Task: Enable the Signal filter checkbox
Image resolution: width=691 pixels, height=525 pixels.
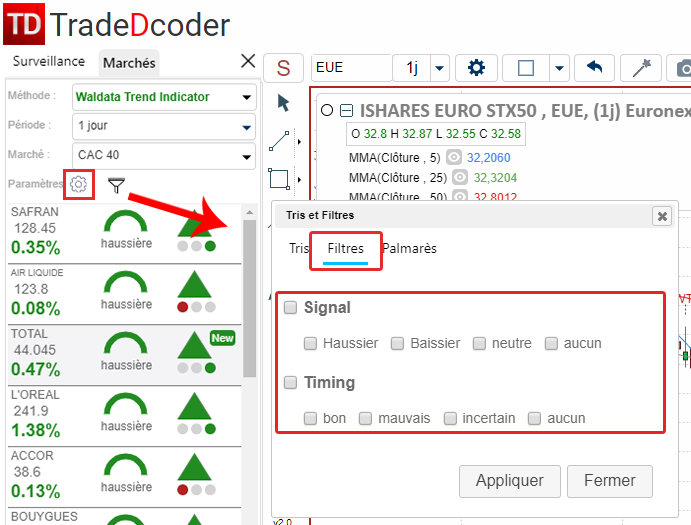Action: pos(290,307)
